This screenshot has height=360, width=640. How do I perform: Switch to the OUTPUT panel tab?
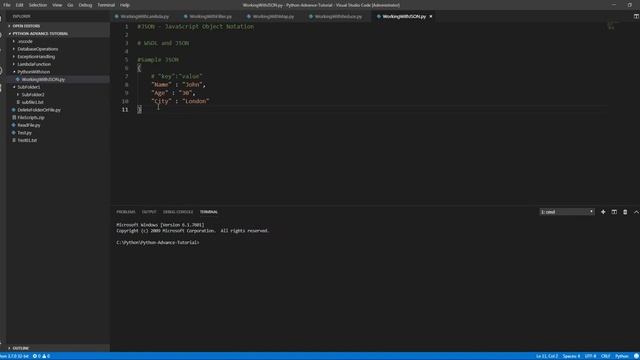(149, 212)
